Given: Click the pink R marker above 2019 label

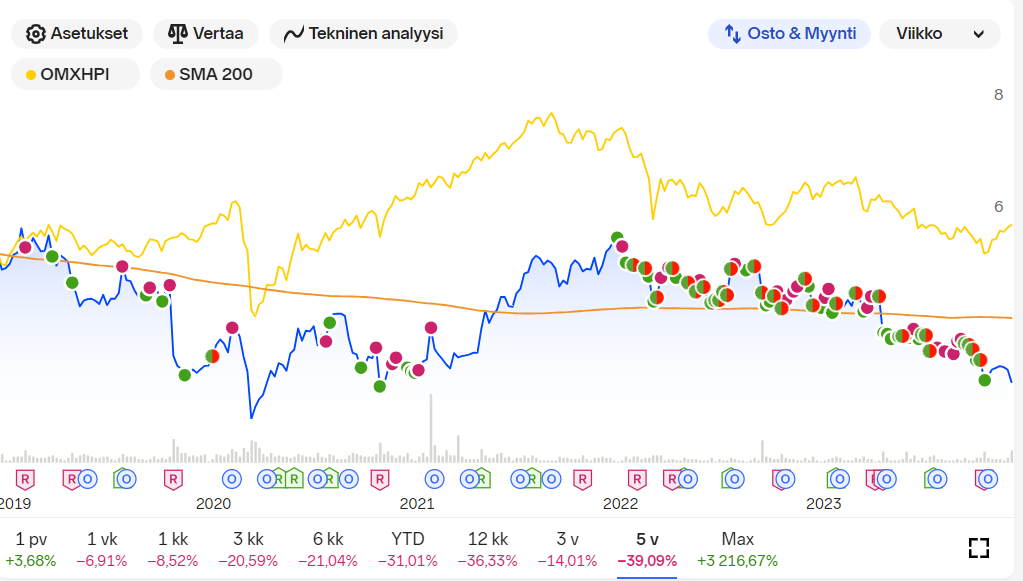Looking at the screenshot, I should [25, 480].
